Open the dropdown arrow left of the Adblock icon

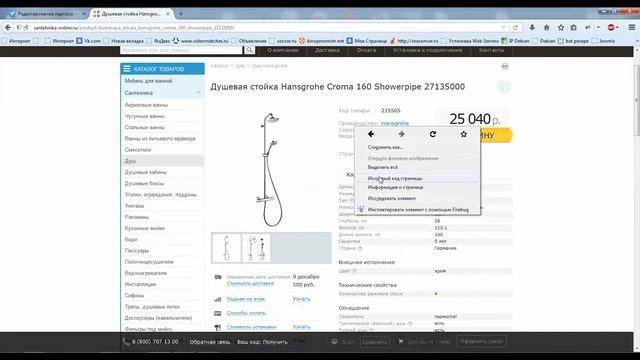pyautogui.click(x=598, y=27)
